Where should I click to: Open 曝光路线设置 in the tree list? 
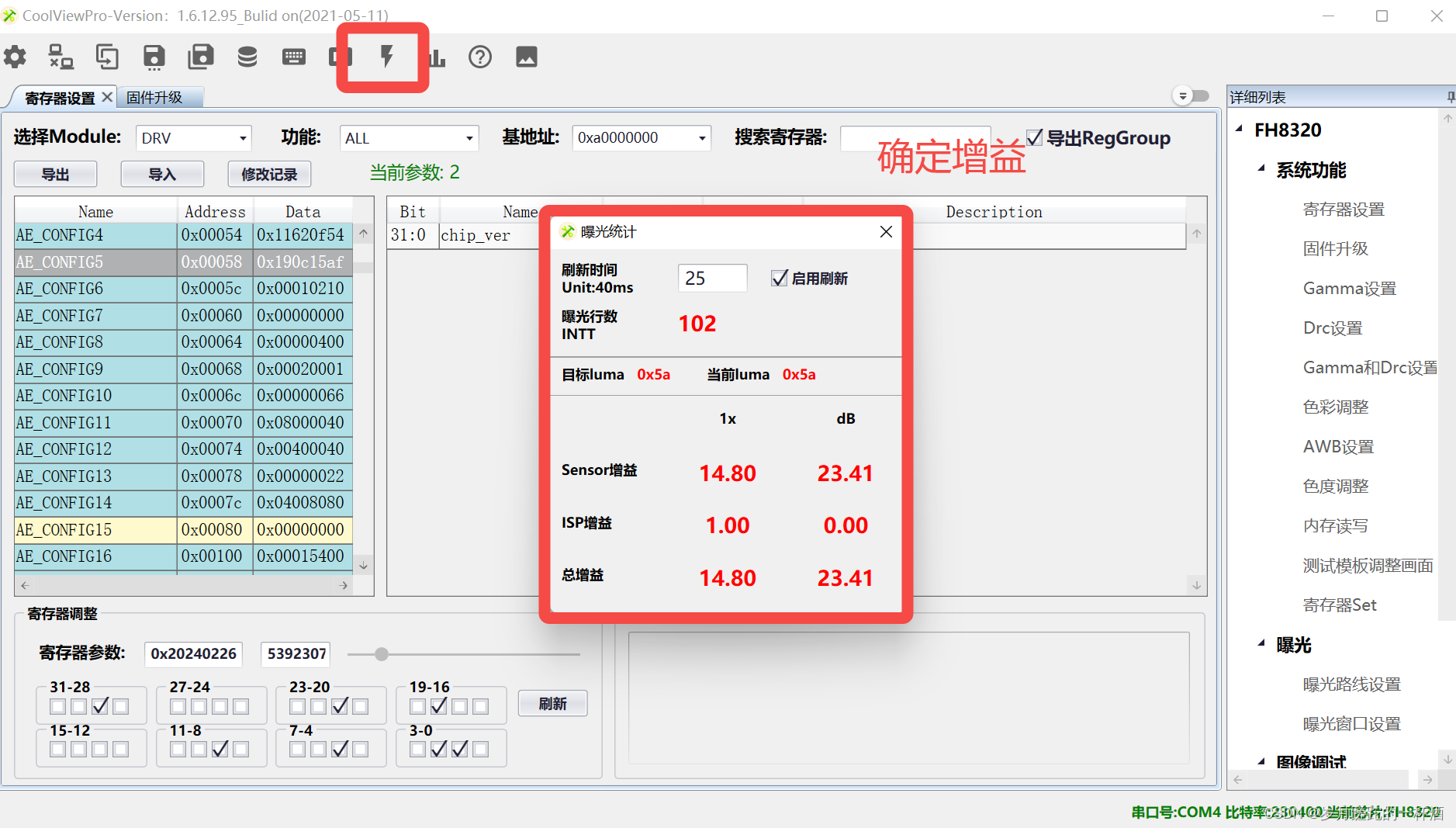click(1351, 684)
